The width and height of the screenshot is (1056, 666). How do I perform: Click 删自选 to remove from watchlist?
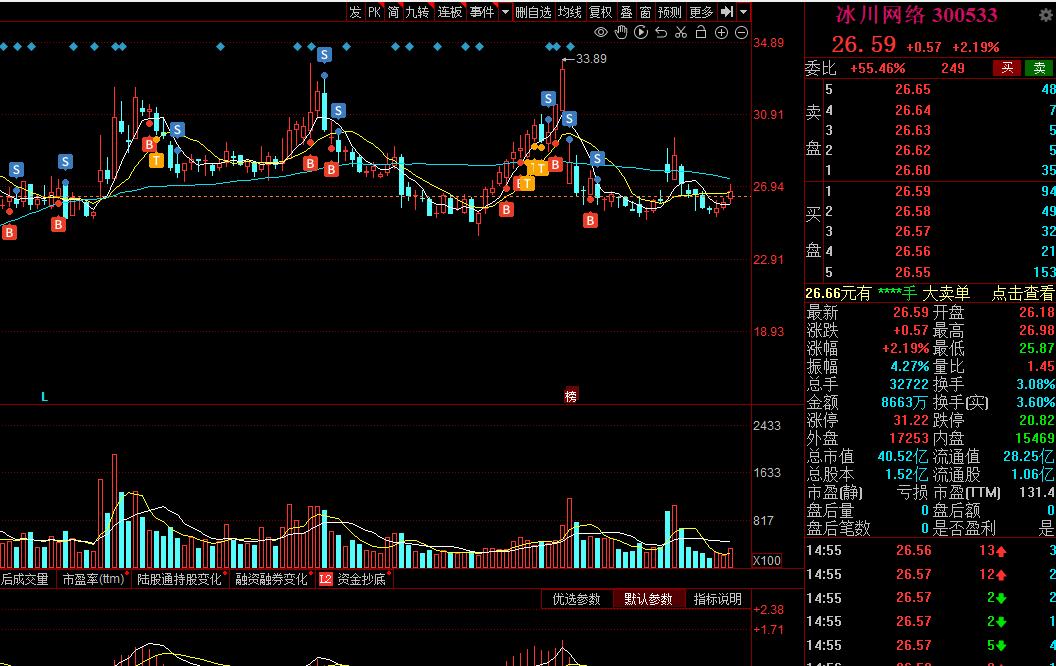click(x=533, y=12)
